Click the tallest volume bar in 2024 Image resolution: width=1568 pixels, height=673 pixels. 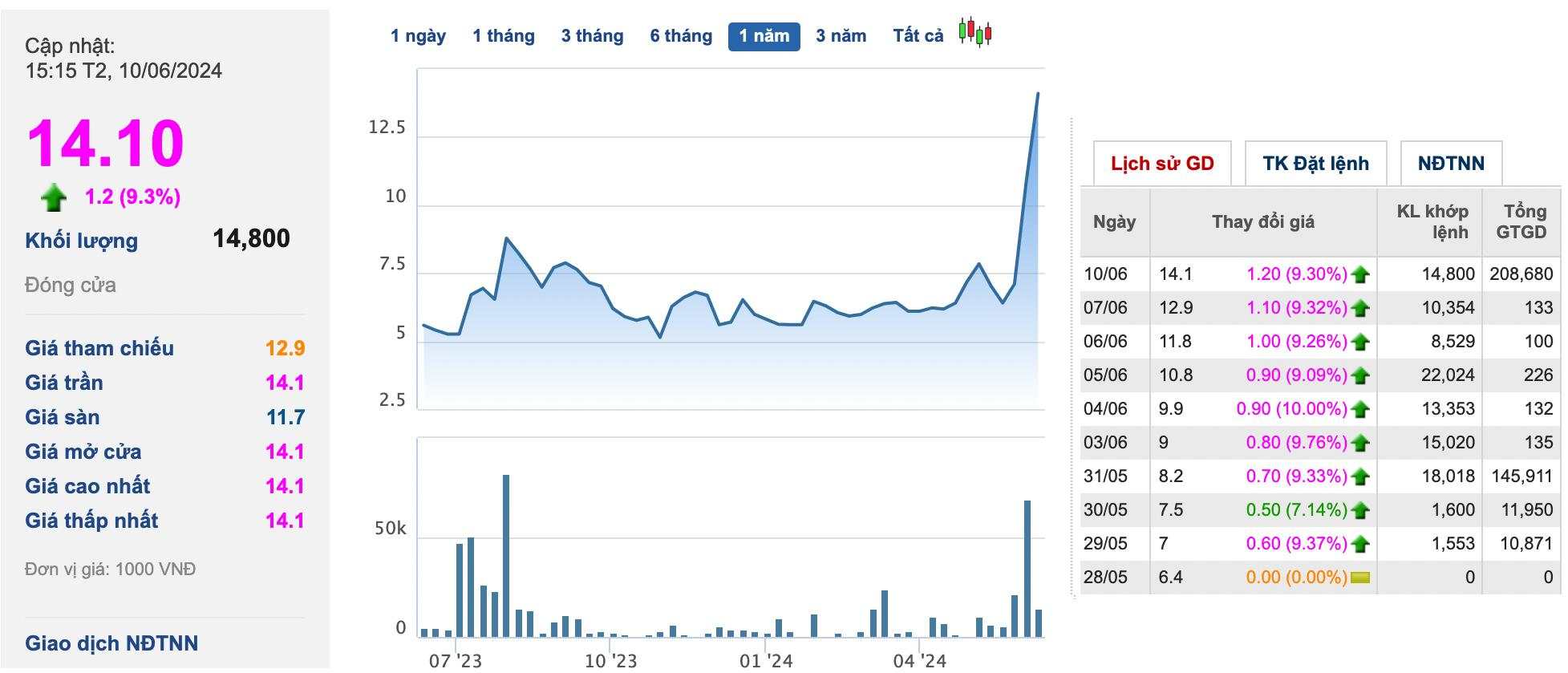(x=1027, y=569)
